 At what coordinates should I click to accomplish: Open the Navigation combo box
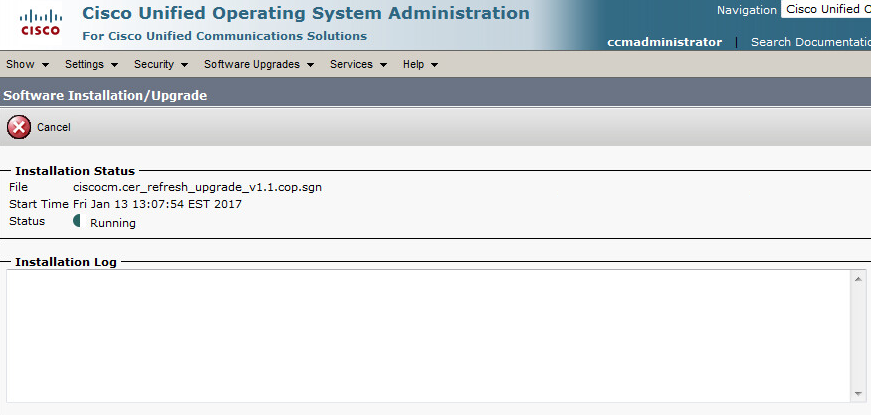click(x=825, y=9)
